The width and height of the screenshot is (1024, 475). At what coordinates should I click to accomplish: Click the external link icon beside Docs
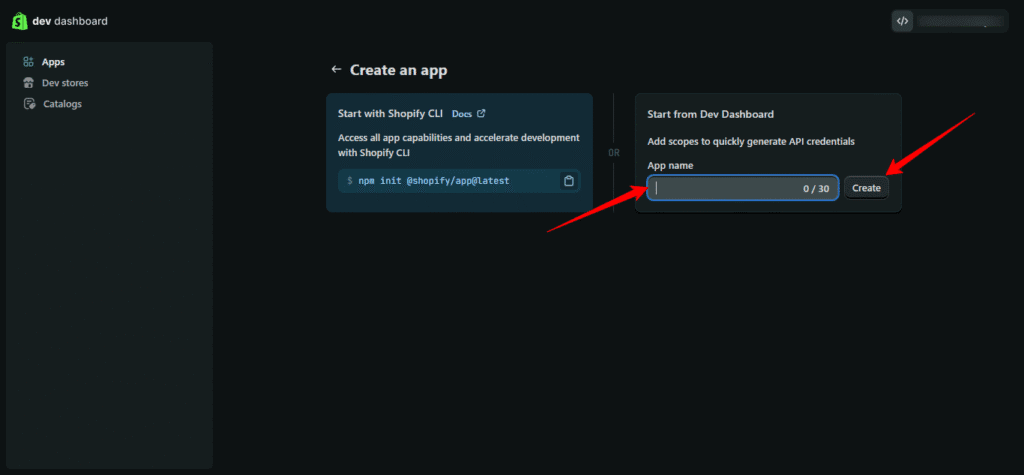pos(481,113)
